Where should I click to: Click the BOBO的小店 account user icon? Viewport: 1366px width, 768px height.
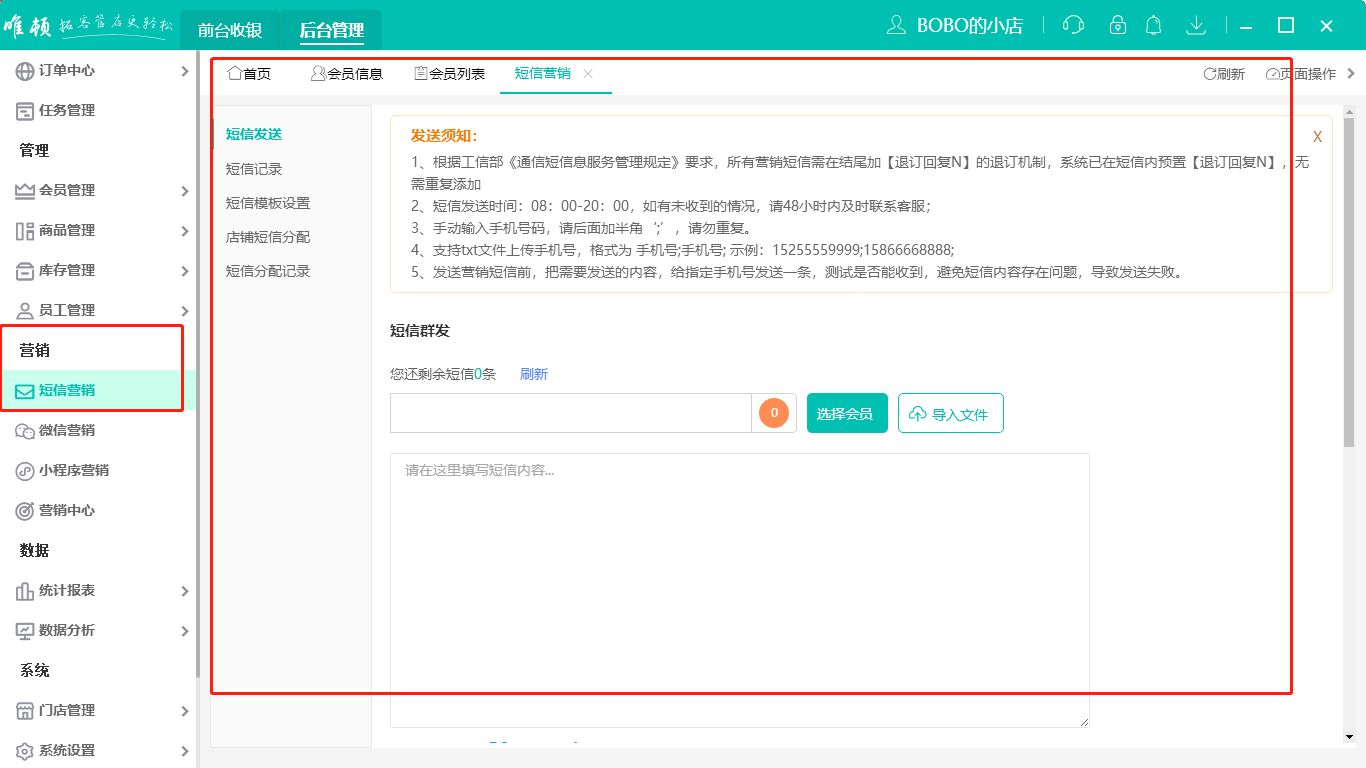point(897,25)
